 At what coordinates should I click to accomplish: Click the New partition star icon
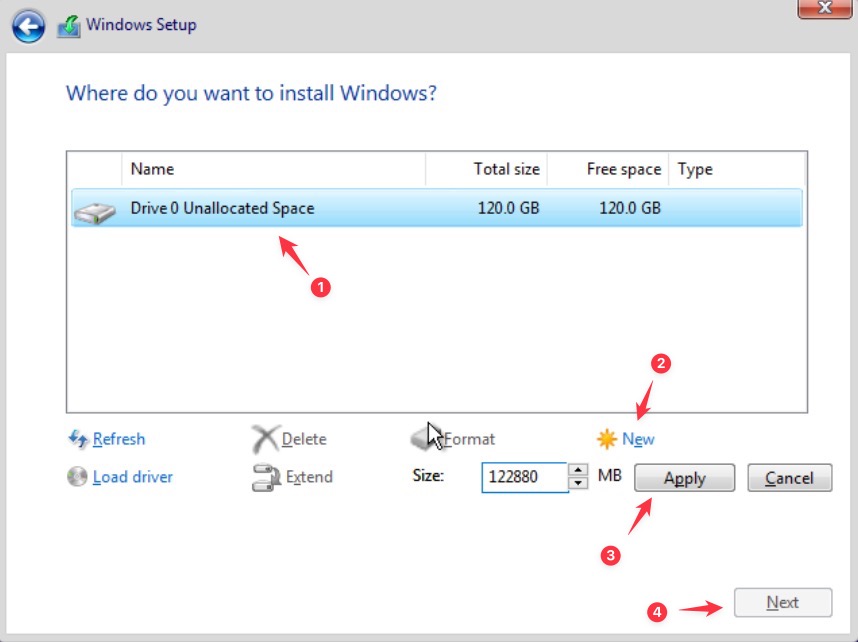607,439
